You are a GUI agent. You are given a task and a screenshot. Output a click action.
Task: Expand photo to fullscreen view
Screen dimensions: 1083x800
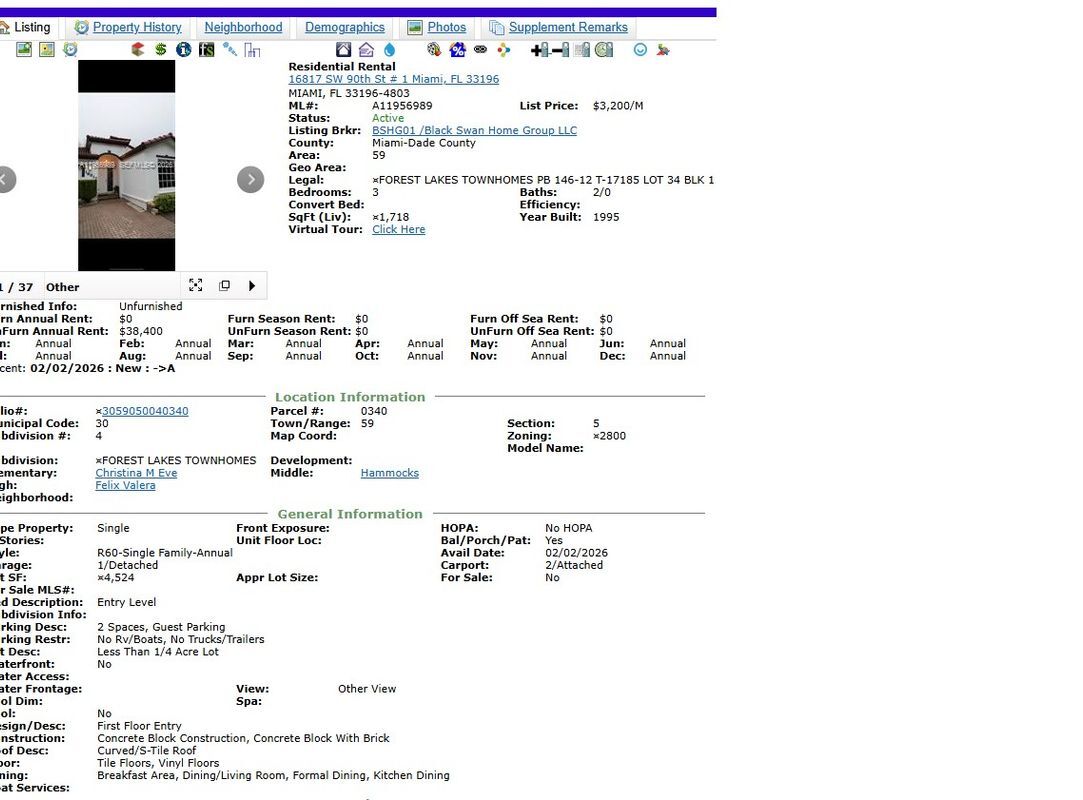click(196, 285)
